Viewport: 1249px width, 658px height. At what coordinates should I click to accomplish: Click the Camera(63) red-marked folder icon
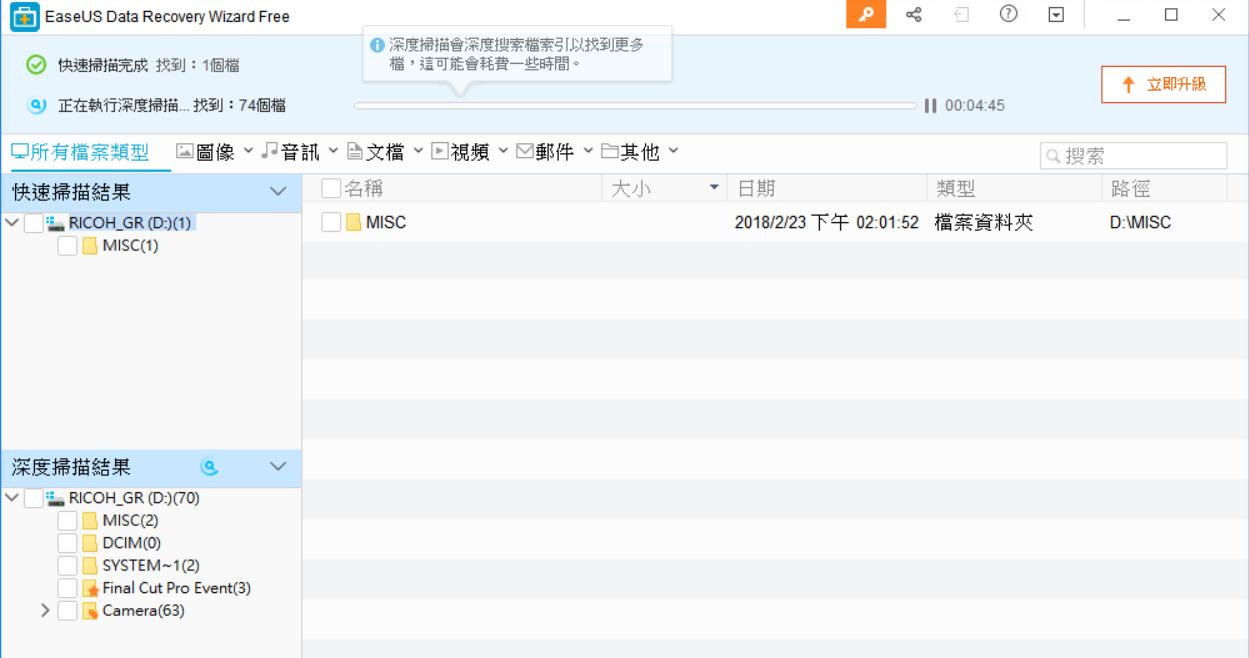click(90, 611)
